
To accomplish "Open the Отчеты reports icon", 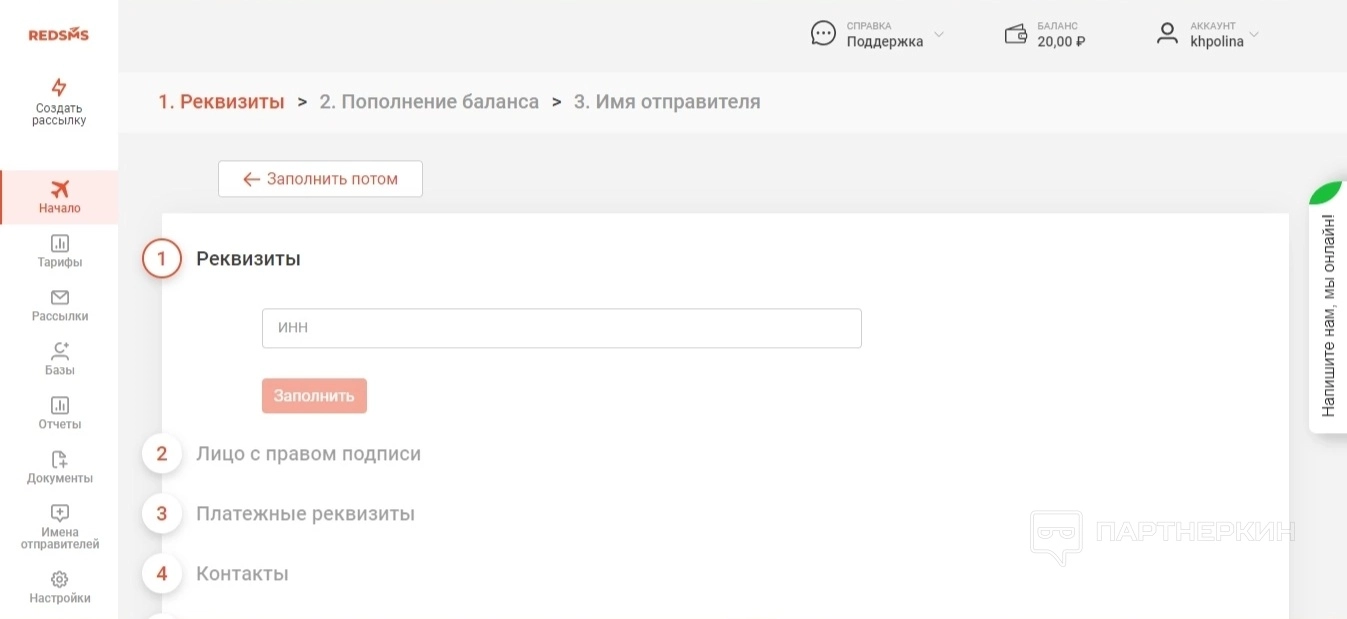I will 59,405.
